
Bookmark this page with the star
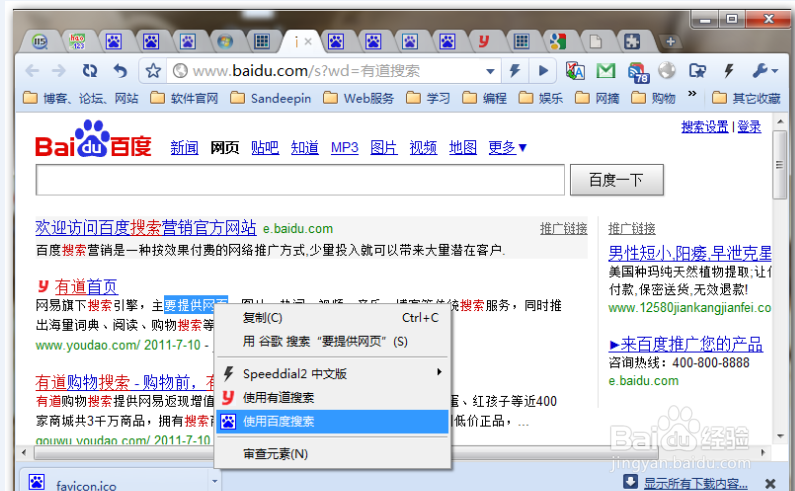(153, 71)
